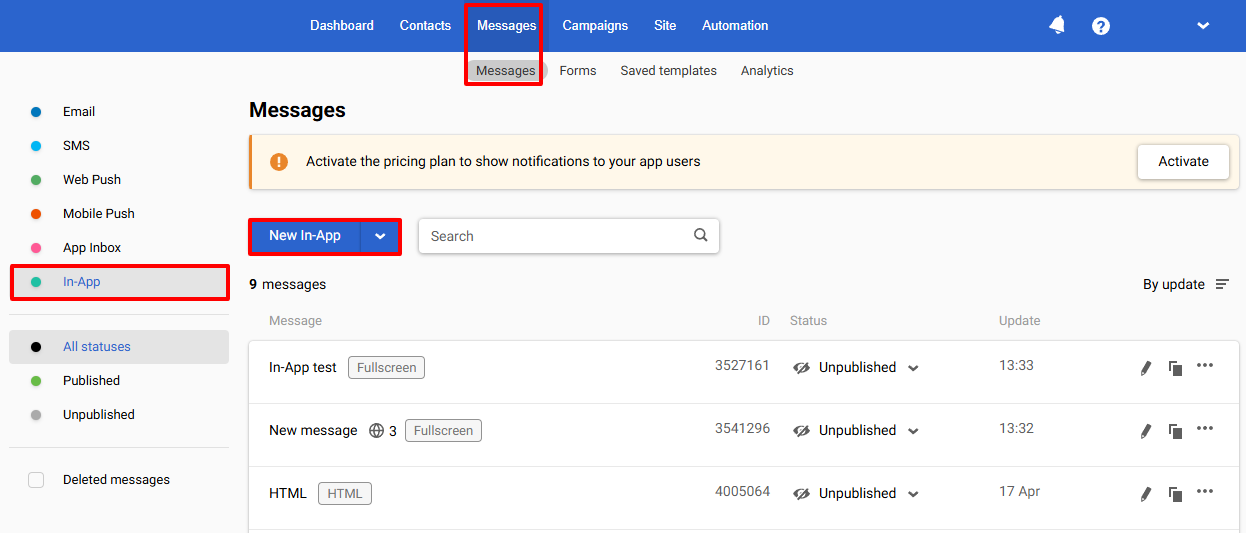
Task: Open the New message name link
Action: coord(313,431)
